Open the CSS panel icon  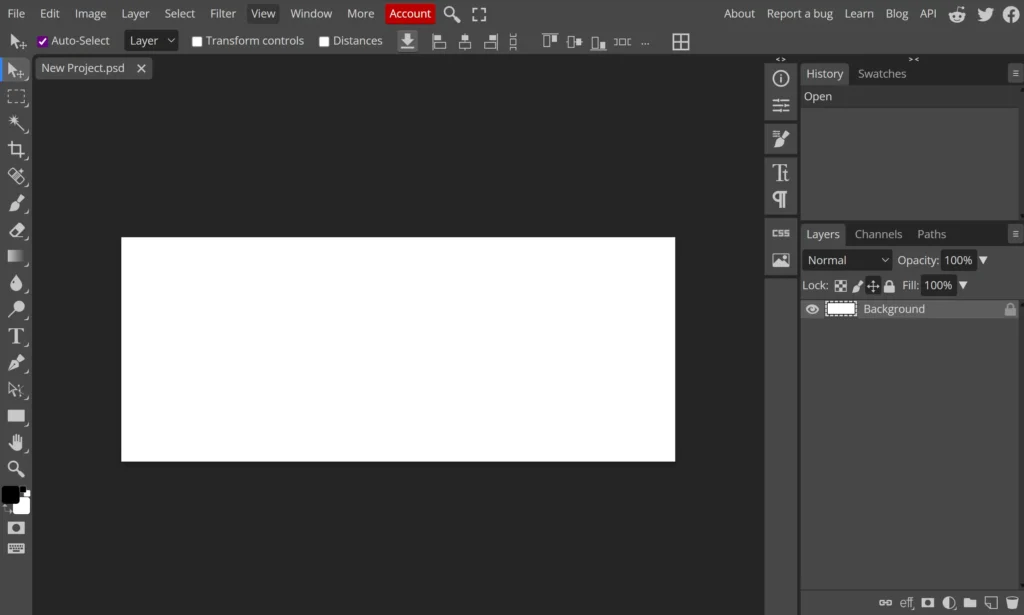780,233
